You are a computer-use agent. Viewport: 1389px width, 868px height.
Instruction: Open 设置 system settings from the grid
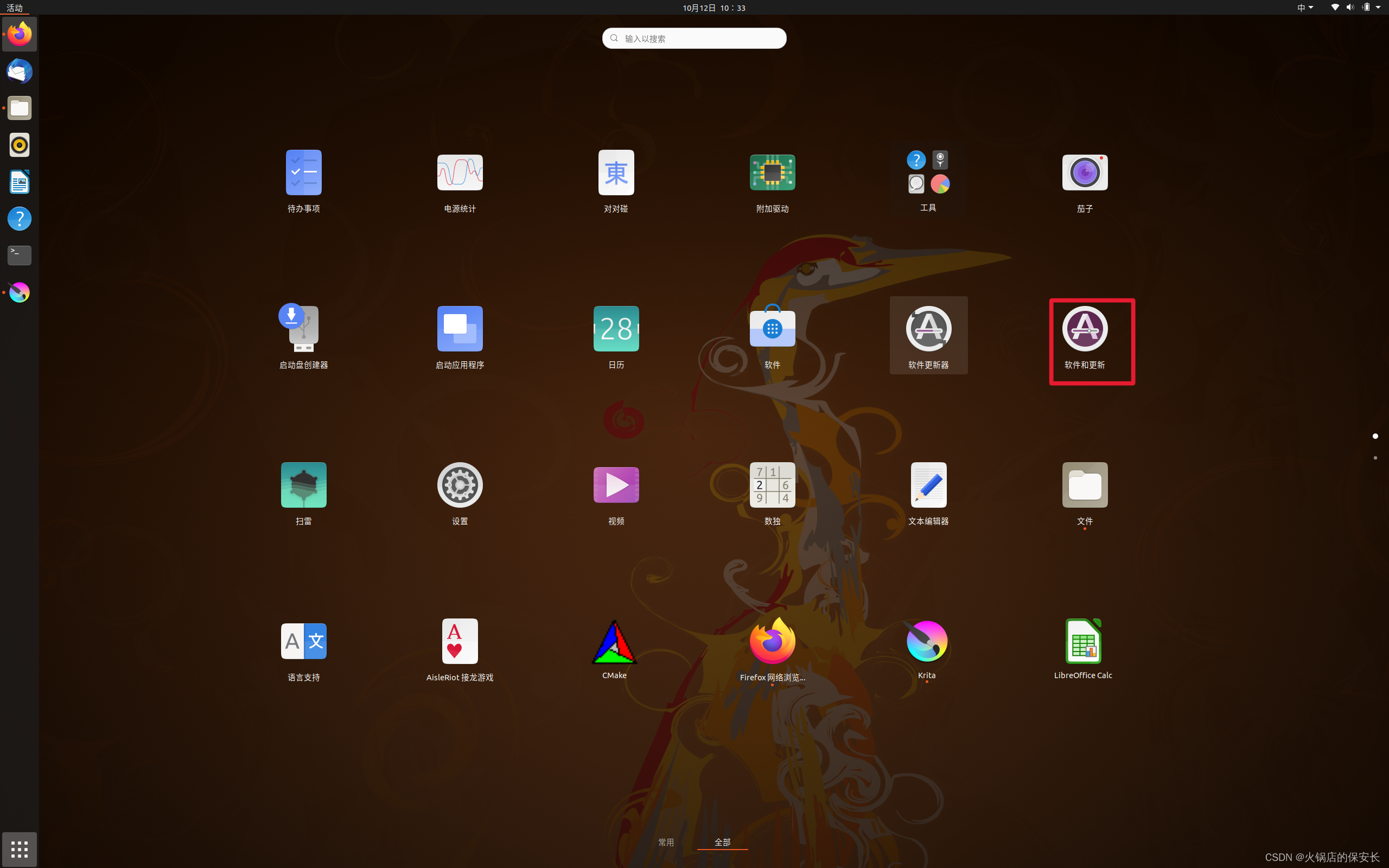(460, 494)
